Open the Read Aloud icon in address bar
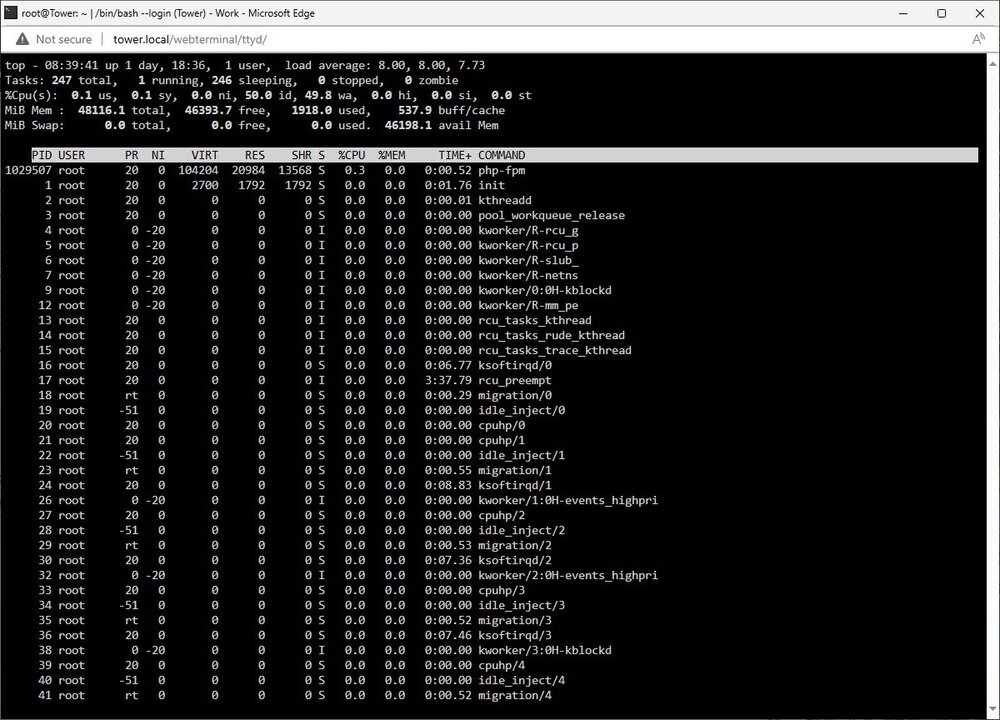 [x=978, y=40]
